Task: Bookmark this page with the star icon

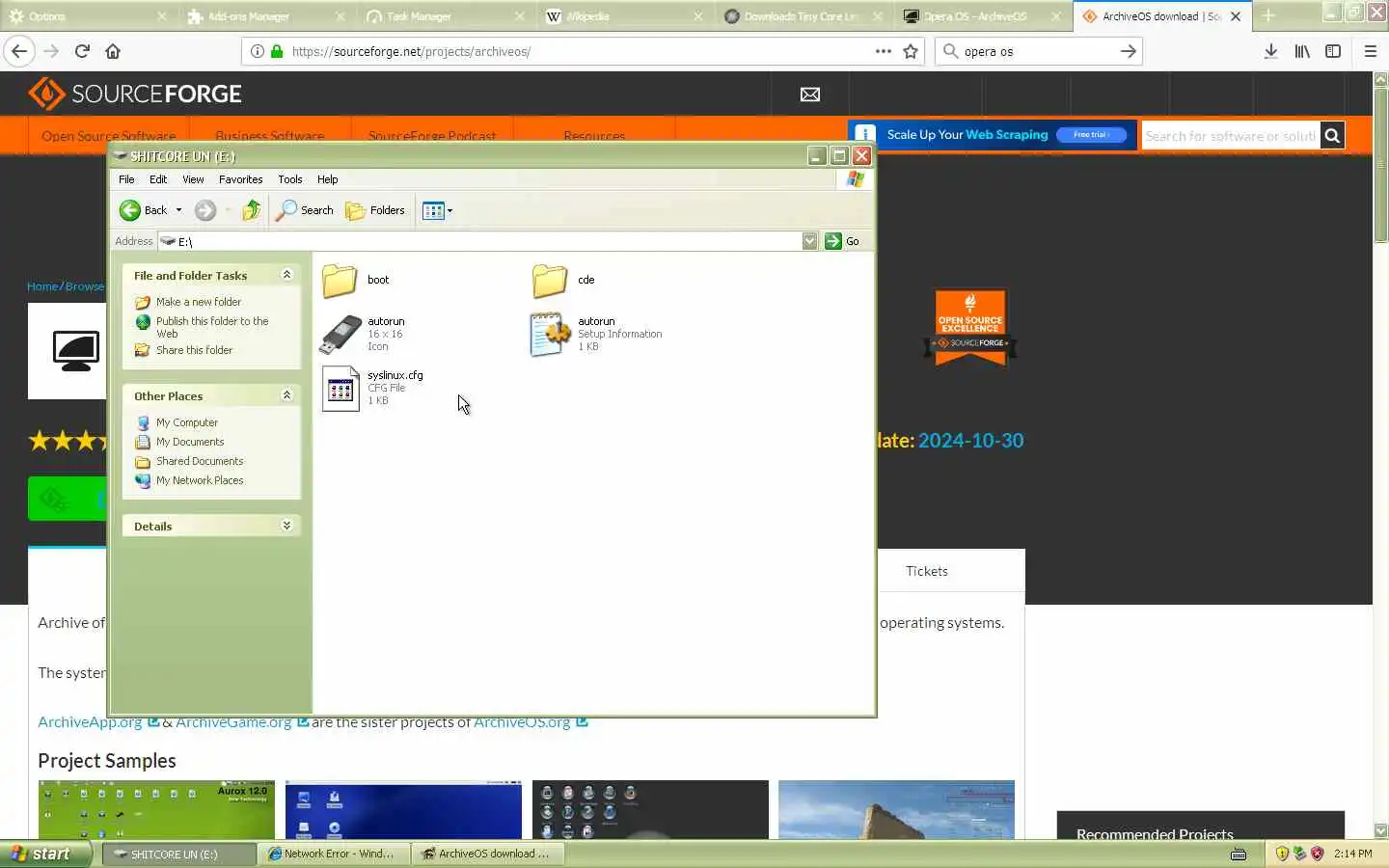Action: [911, 51]
